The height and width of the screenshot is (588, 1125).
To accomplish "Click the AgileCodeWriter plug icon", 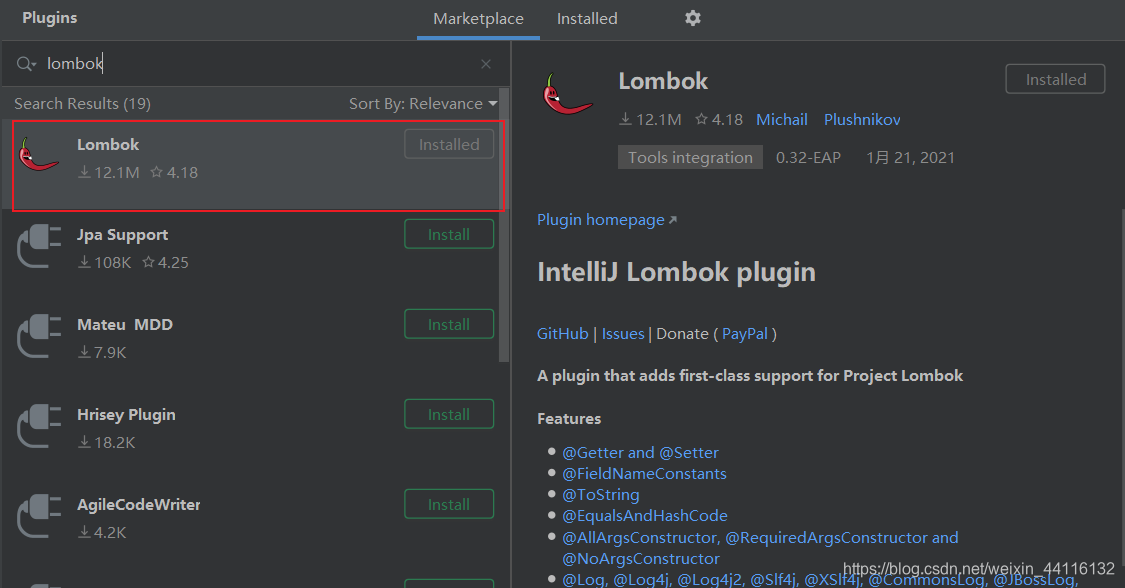I will [39, 516].
